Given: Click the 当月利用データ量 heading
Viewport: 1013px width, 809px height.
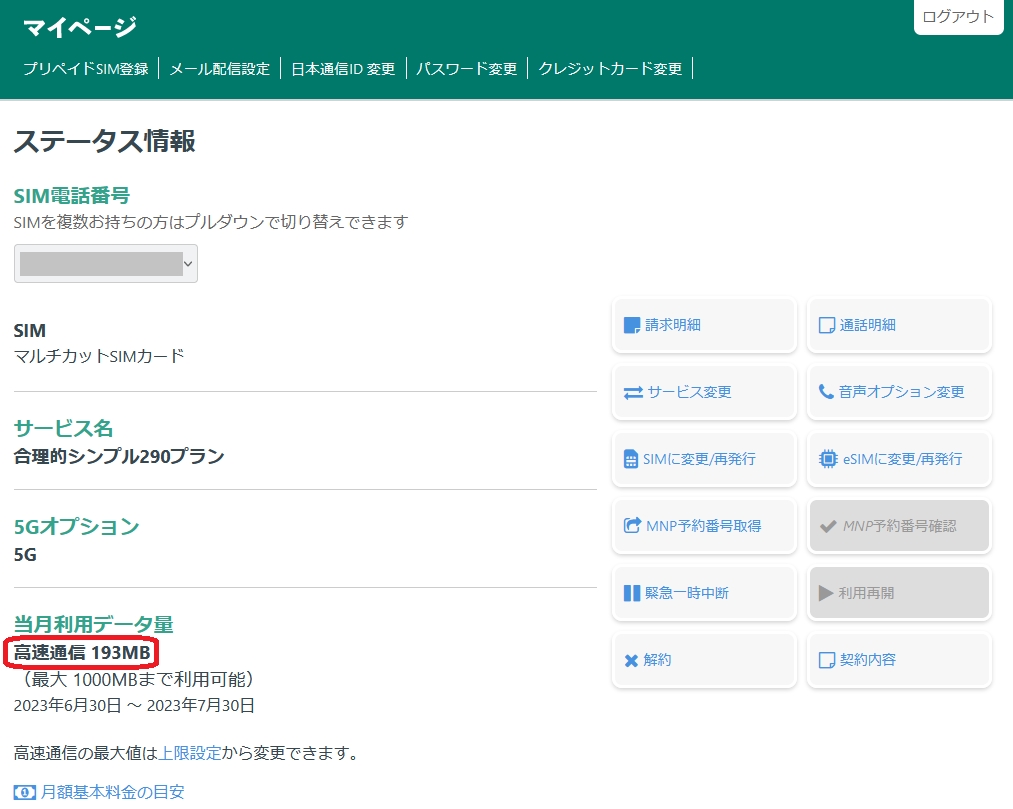Looking at the screenshot, I should click(94, 624).
